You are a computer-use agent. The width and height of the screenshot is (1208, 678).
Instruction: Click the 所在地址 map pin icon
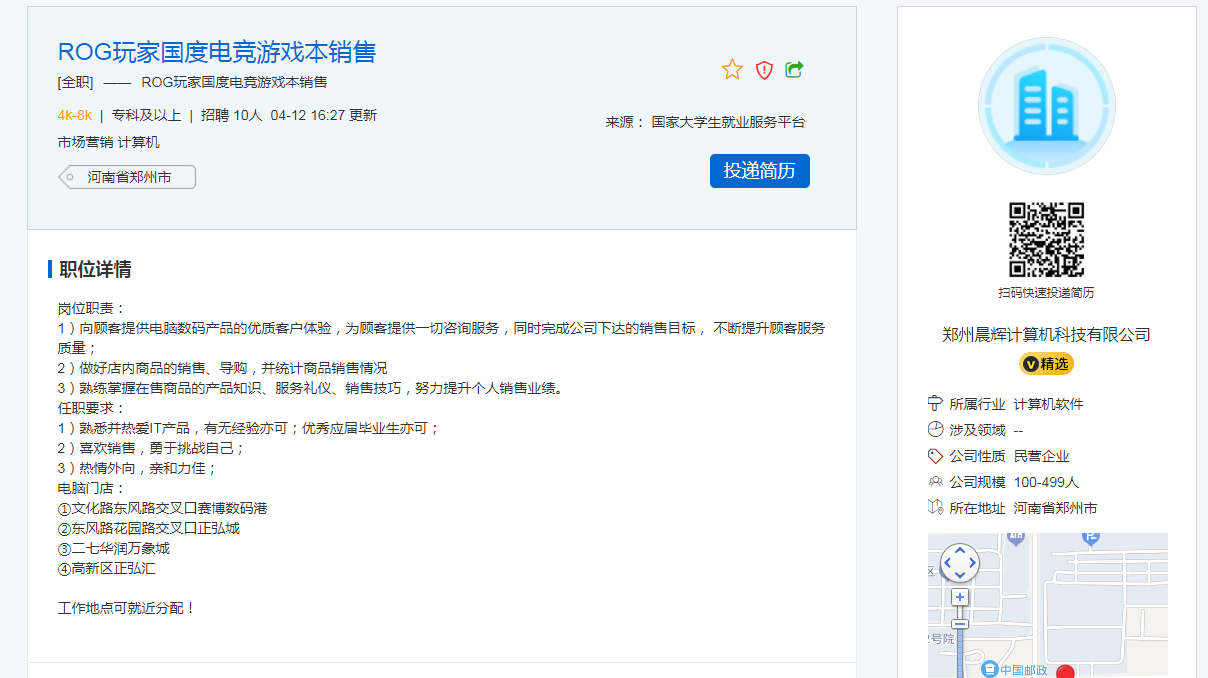(935, 508)
